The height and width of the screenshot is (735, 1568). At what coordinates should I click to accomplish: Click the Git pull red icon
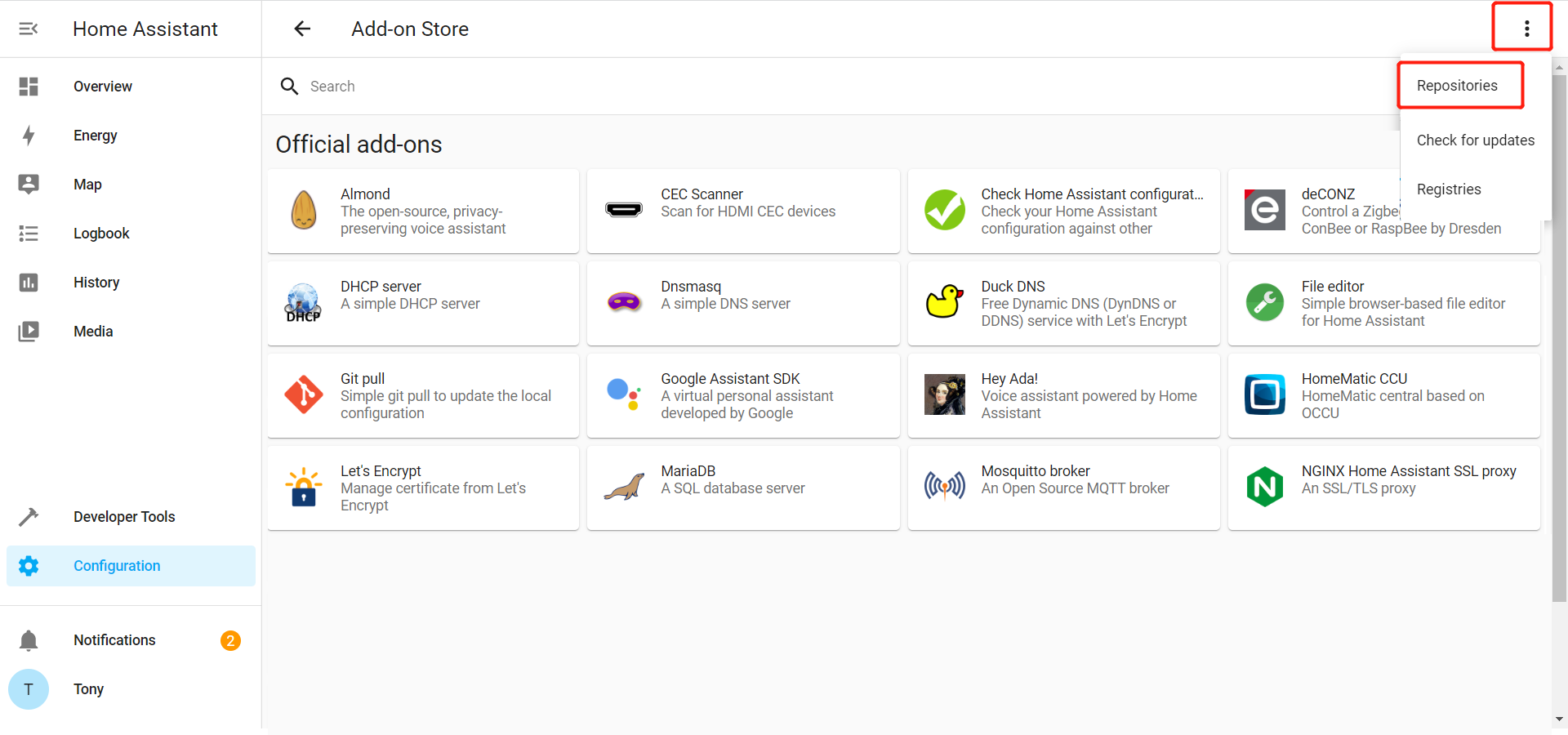[304, 394]
